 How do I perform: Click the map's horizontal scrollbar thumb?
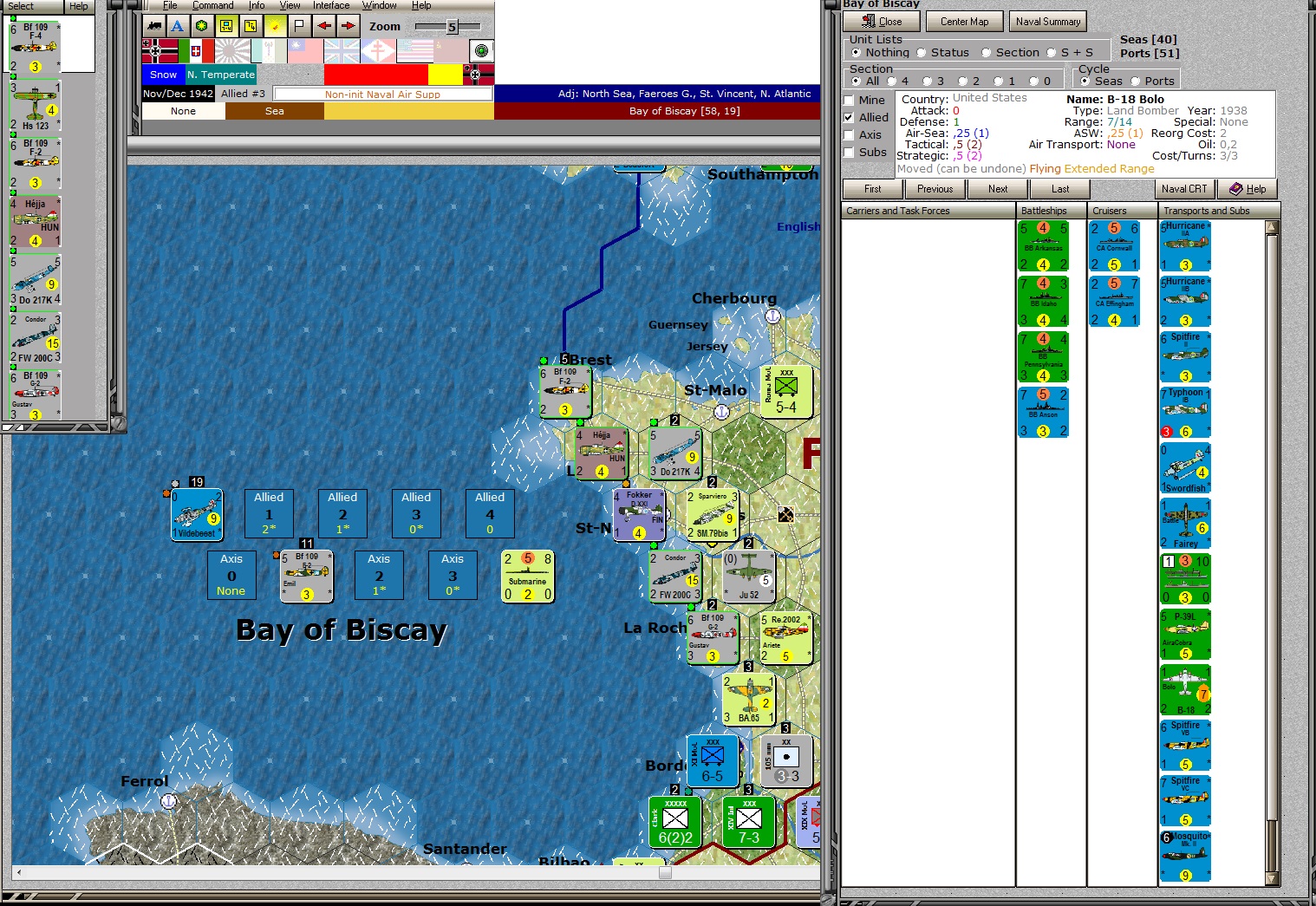point(665,873)
